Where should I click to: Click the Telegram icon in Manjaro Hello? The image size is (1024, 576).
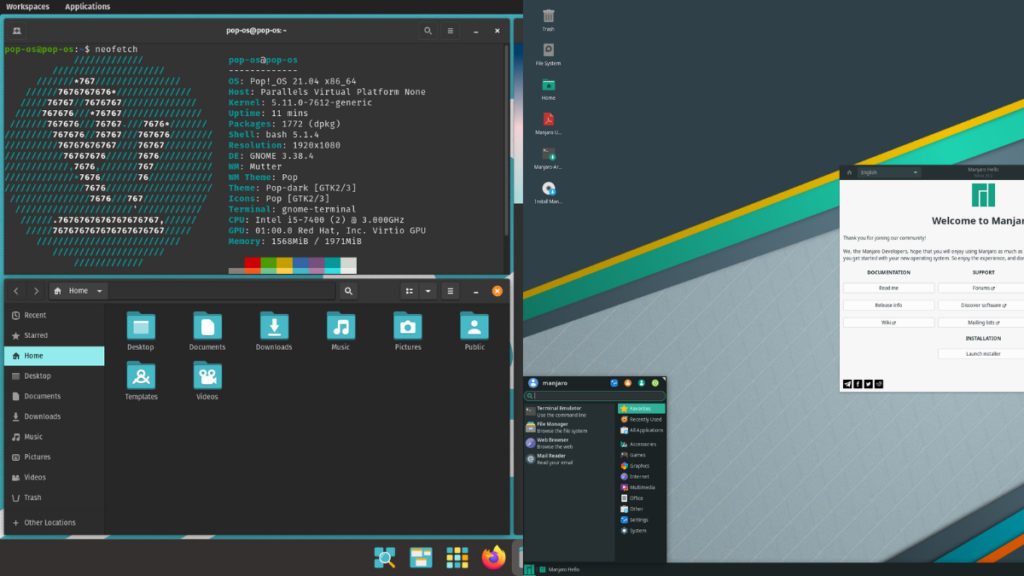pyautogui.click(x=847, y=383)
